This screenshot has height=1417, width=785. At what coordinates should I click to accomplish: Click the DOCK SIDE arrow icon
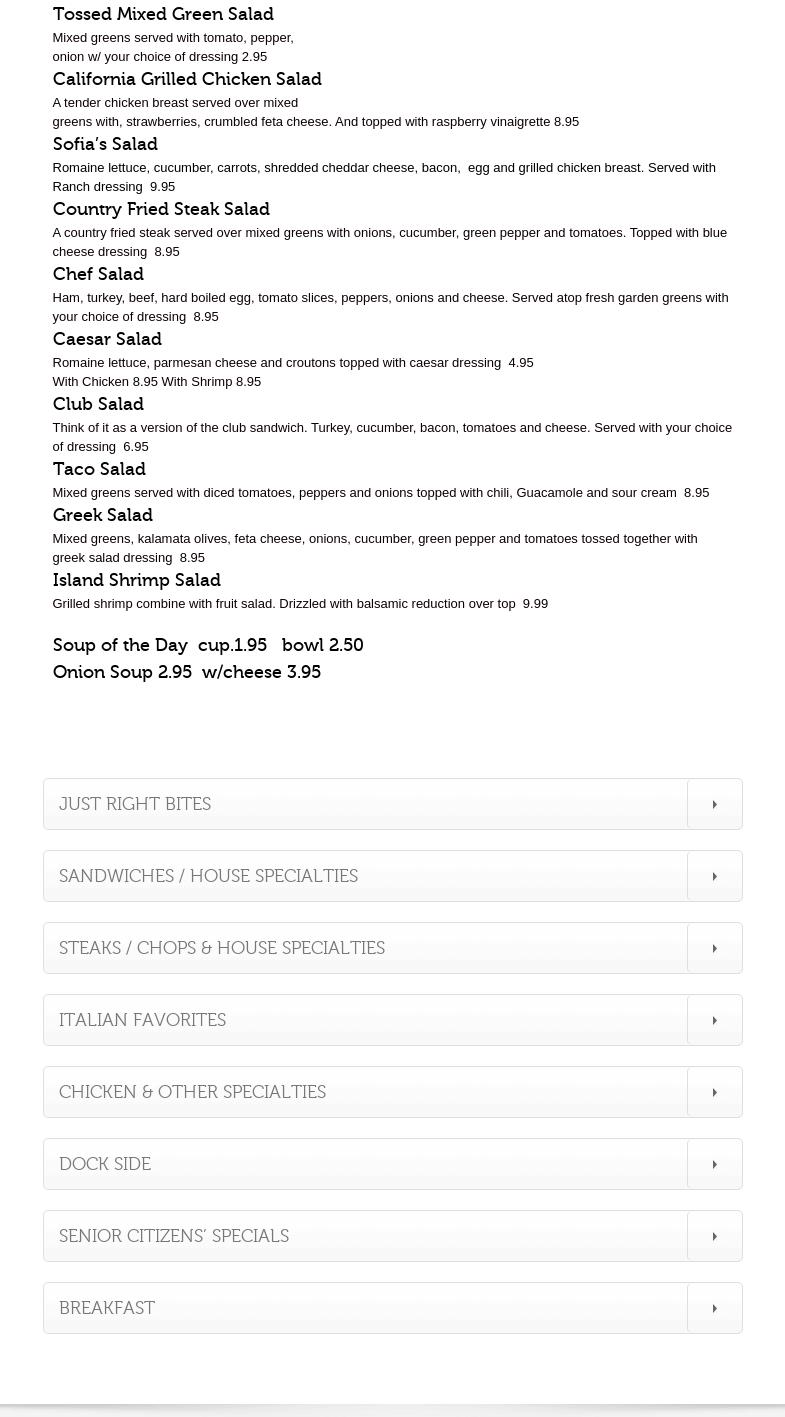point(714,1164)
